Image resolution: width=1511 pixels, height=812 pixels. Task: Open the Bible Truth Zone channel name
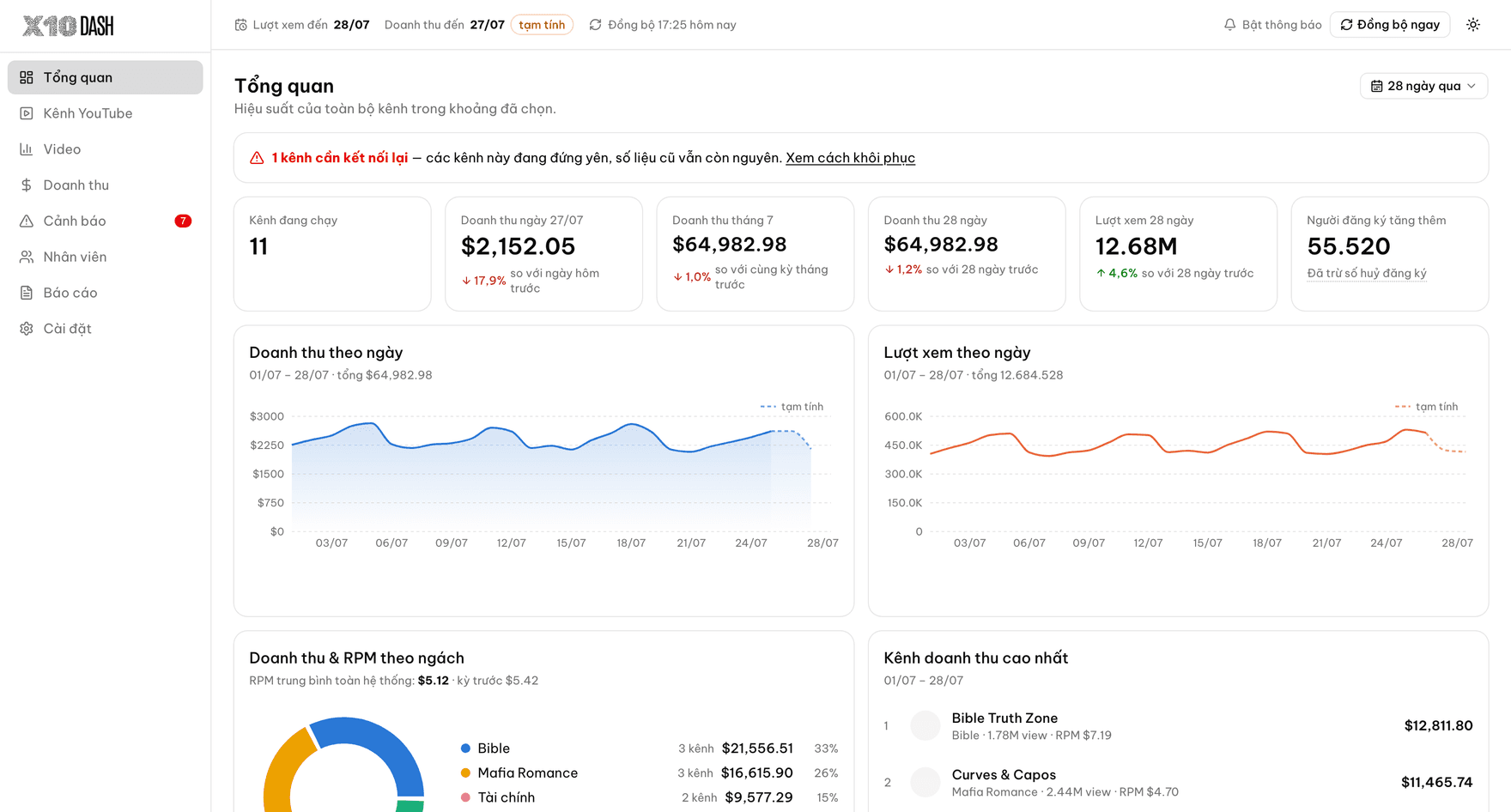tap(1004, 718)
